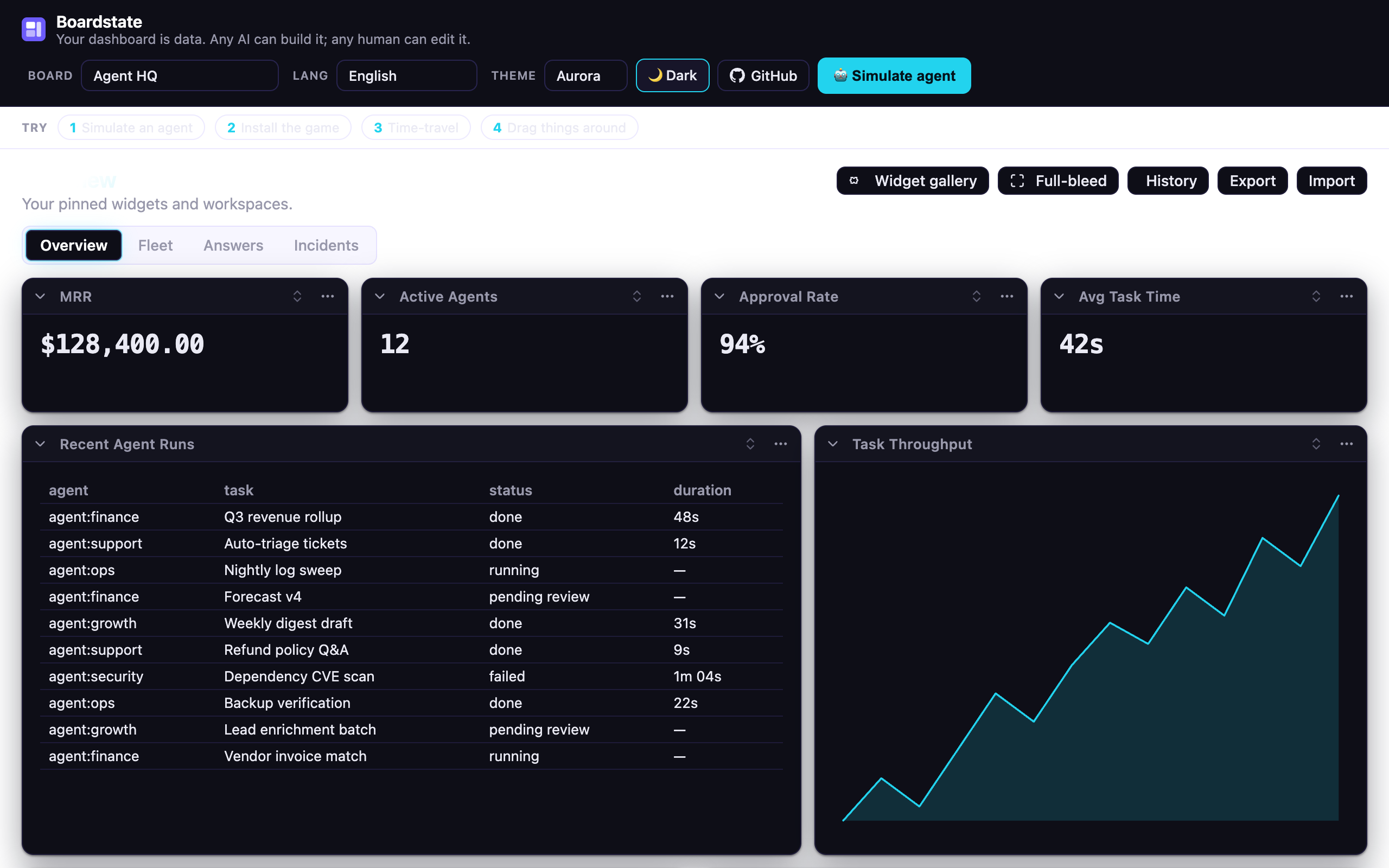Click the agent column header
The height and width of the screenshot is (868, 1389).
pyautogui.click(x=68, y=490)
